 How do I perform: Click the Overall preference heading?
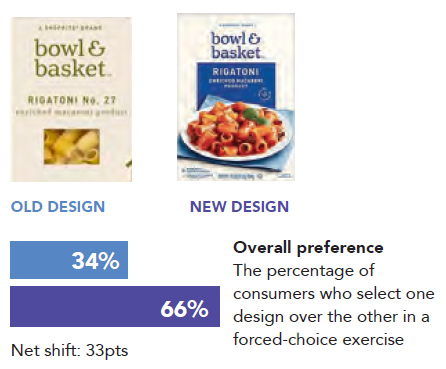(x=308, y=248)
